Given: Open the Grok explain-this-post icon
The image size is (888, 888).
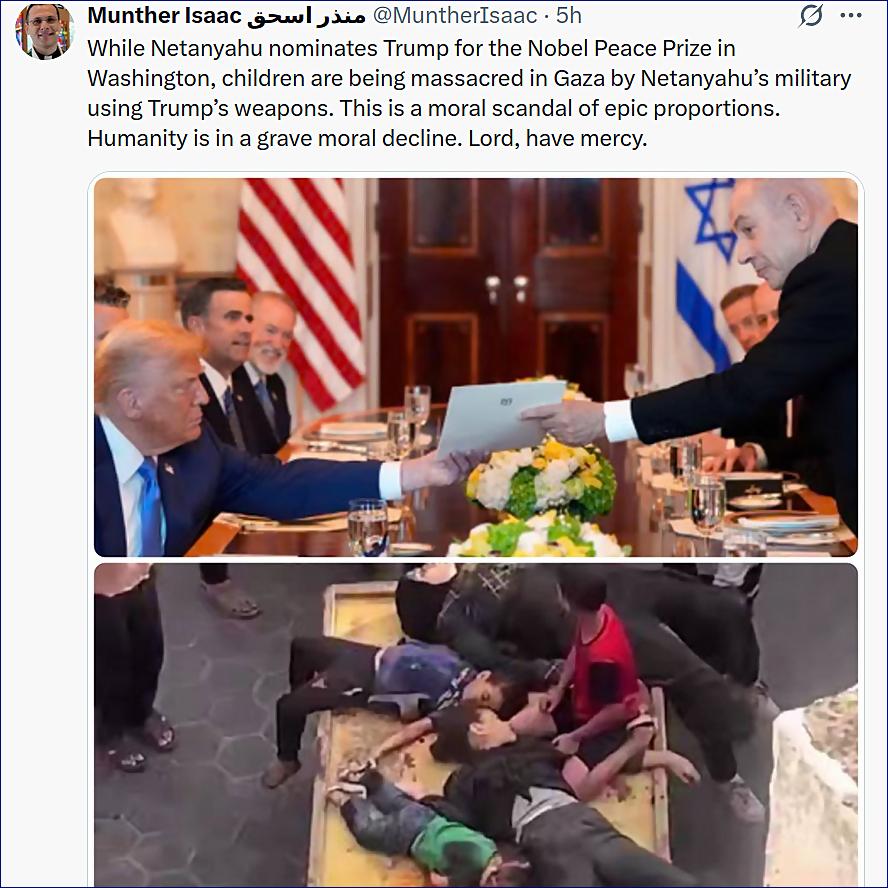Looking at the screenshot, I should pyautogui.click(x=811, y=16).
